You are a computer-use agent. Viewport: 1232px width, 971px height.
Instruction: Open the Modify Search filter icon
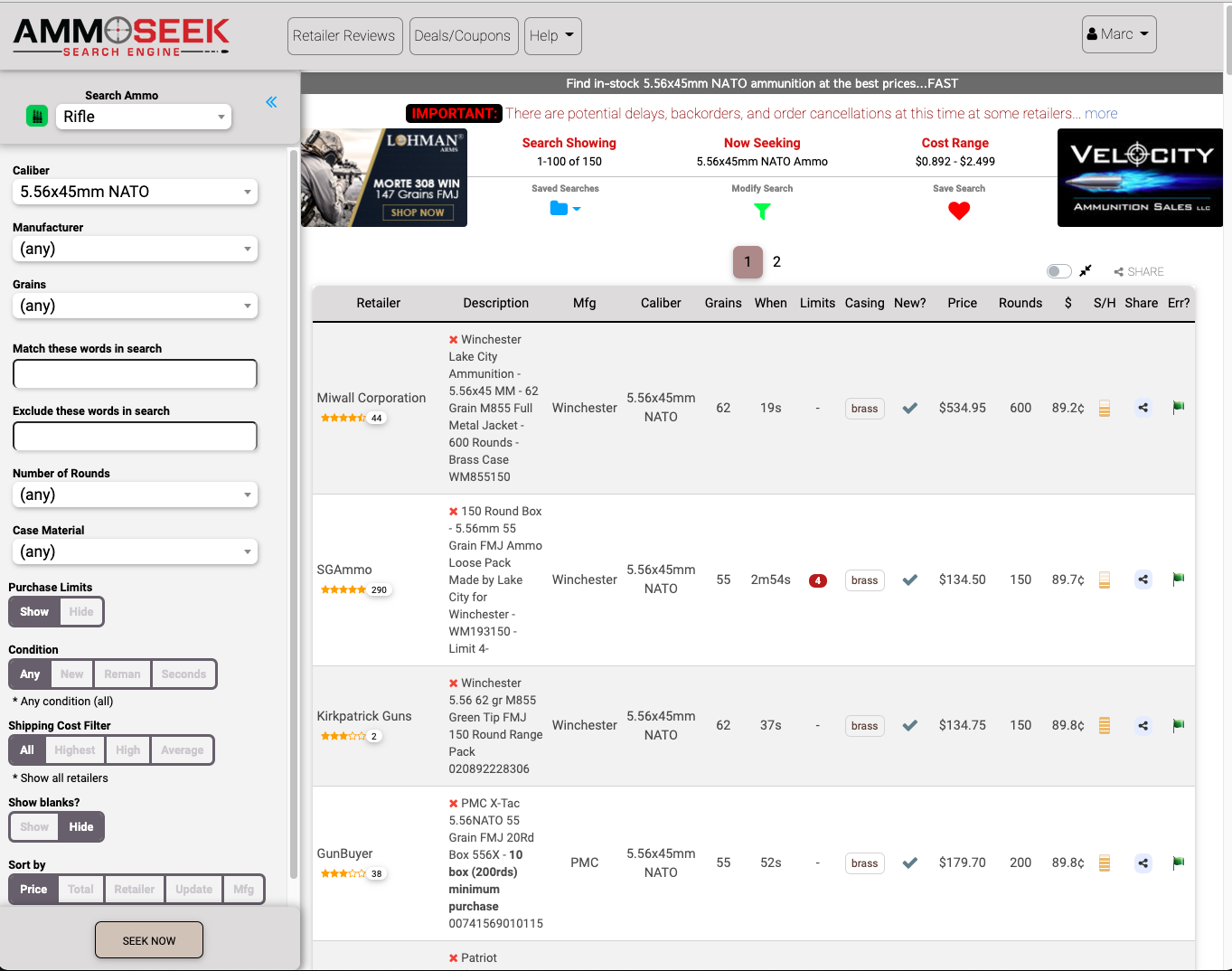[x=762, y=211]
